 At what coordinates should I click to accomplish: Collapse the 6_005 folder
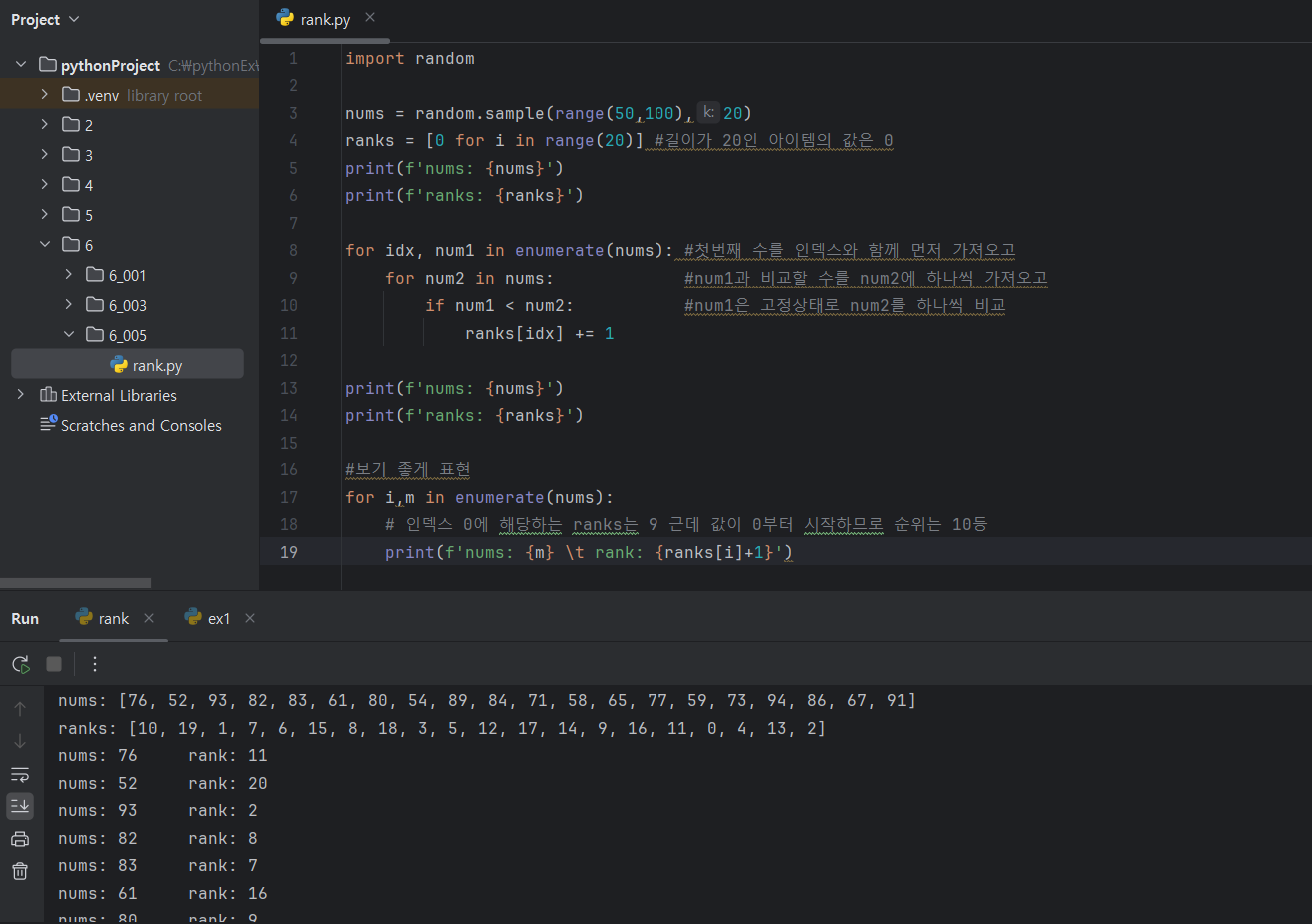tap(69, 335)
